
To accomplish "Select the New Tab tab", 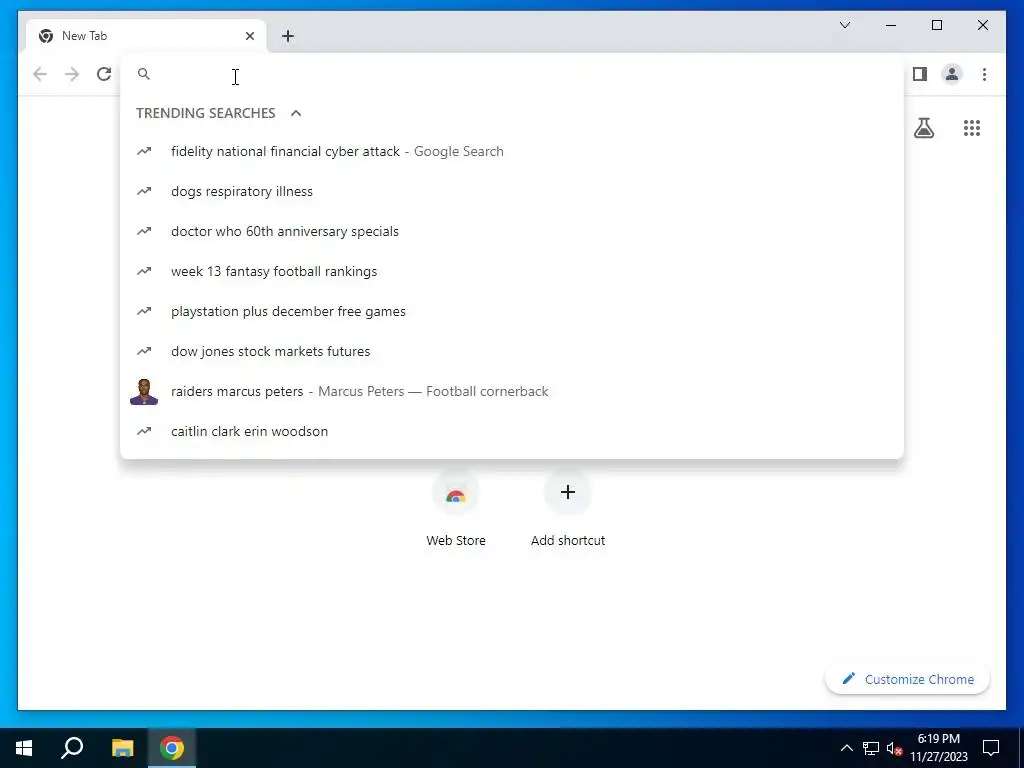I will click(146, 36).
